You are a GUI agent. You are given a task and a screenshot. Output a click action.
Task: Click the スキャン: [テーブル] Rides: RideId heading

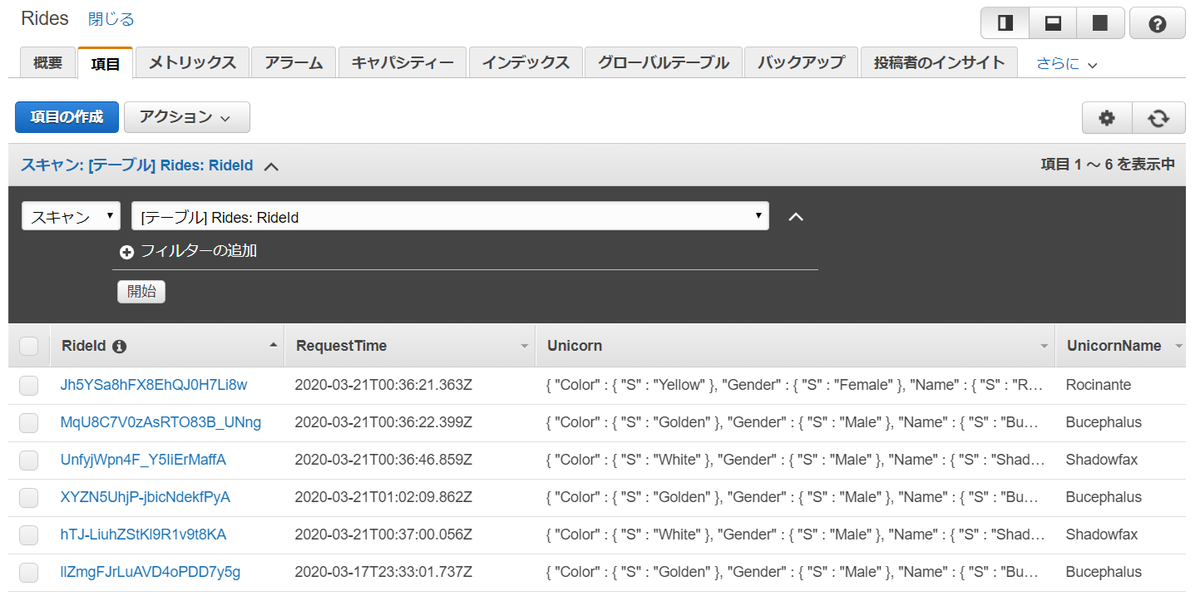click(x=137, y=165)
